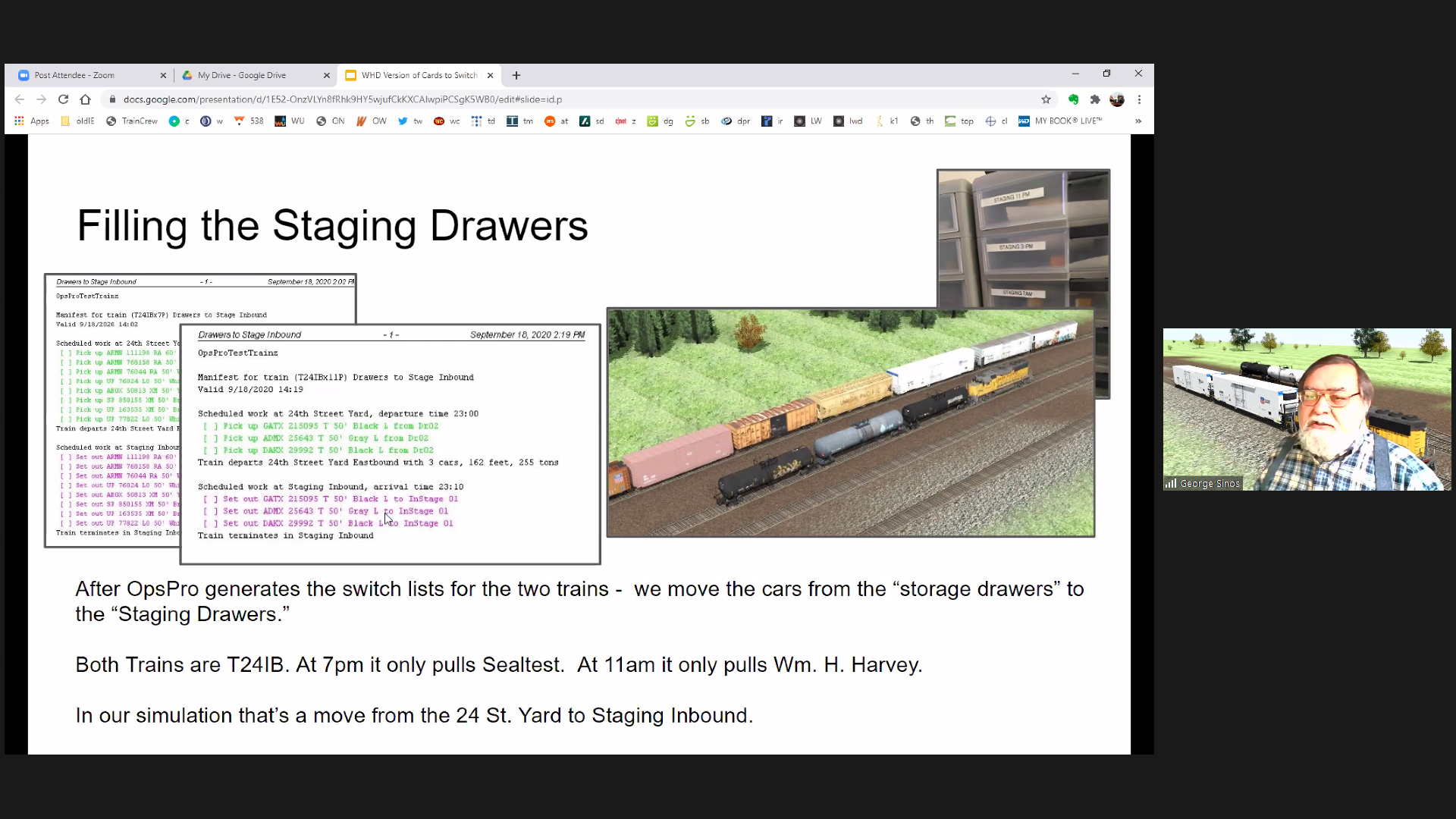Close the WHD Version of Cards tab
The height and width of the screenshot is (819, 1456).
point(490,75)
